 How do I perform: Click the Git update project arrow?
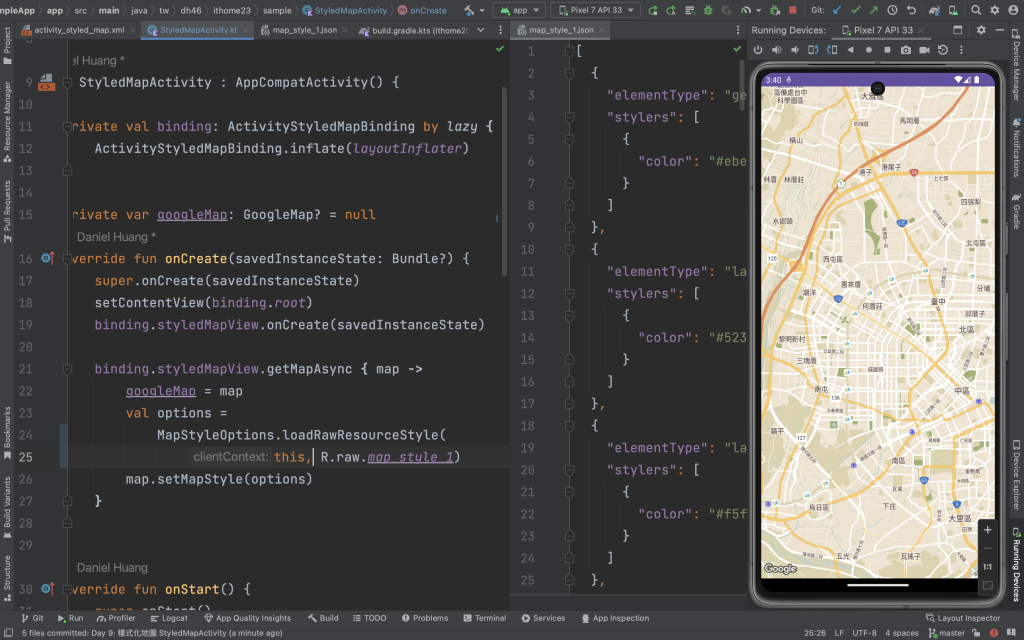pyautogui.click(x=839, y=10)
